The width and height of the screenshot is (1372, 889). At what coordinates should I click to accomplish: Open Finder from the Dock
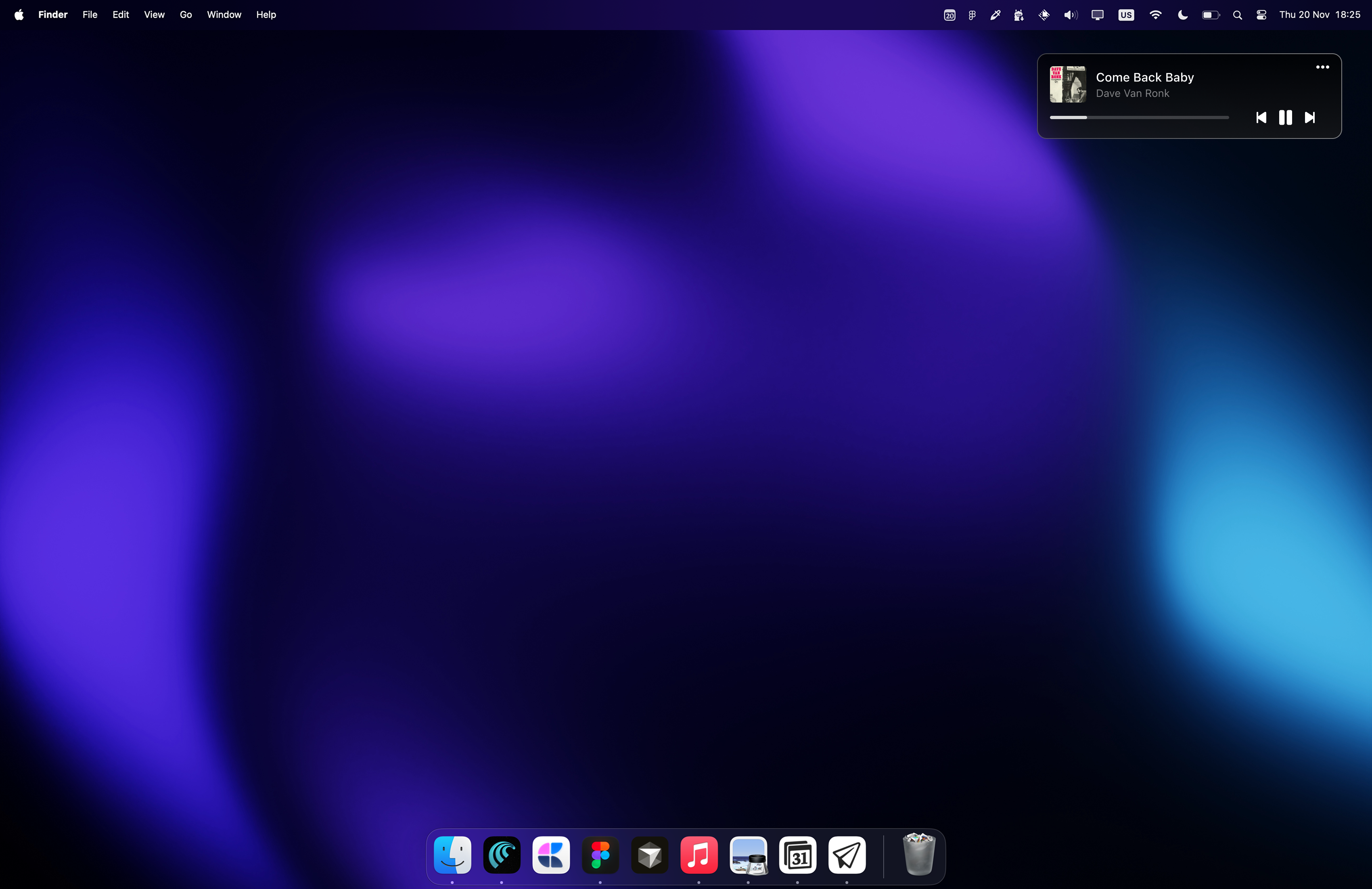coord(452,855)
